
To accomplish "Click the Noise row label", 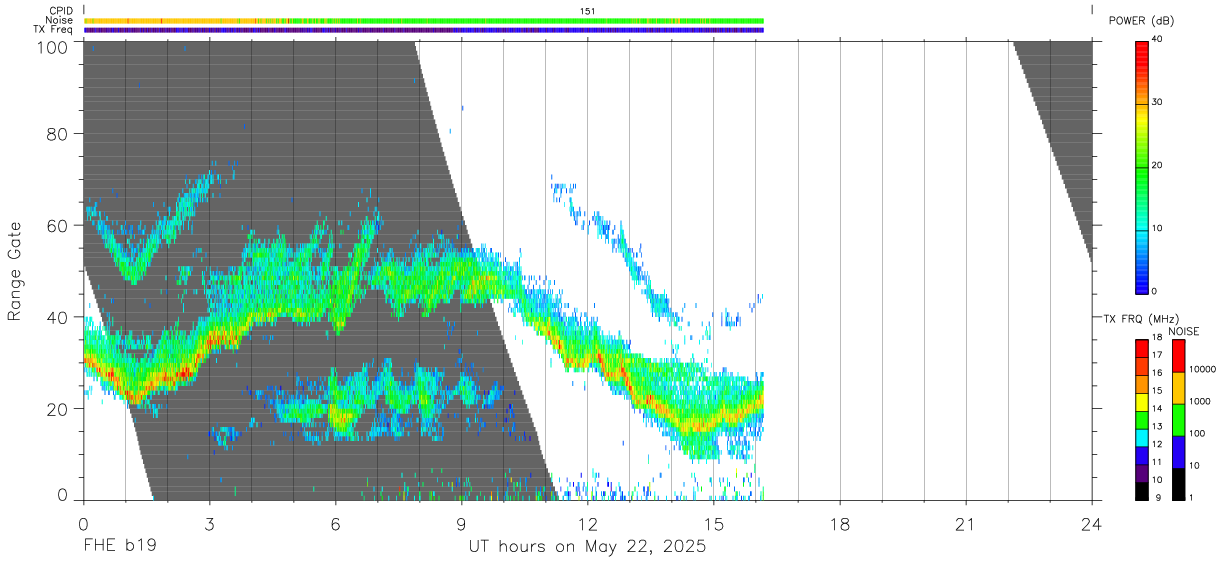I will (x=59, y=20).
